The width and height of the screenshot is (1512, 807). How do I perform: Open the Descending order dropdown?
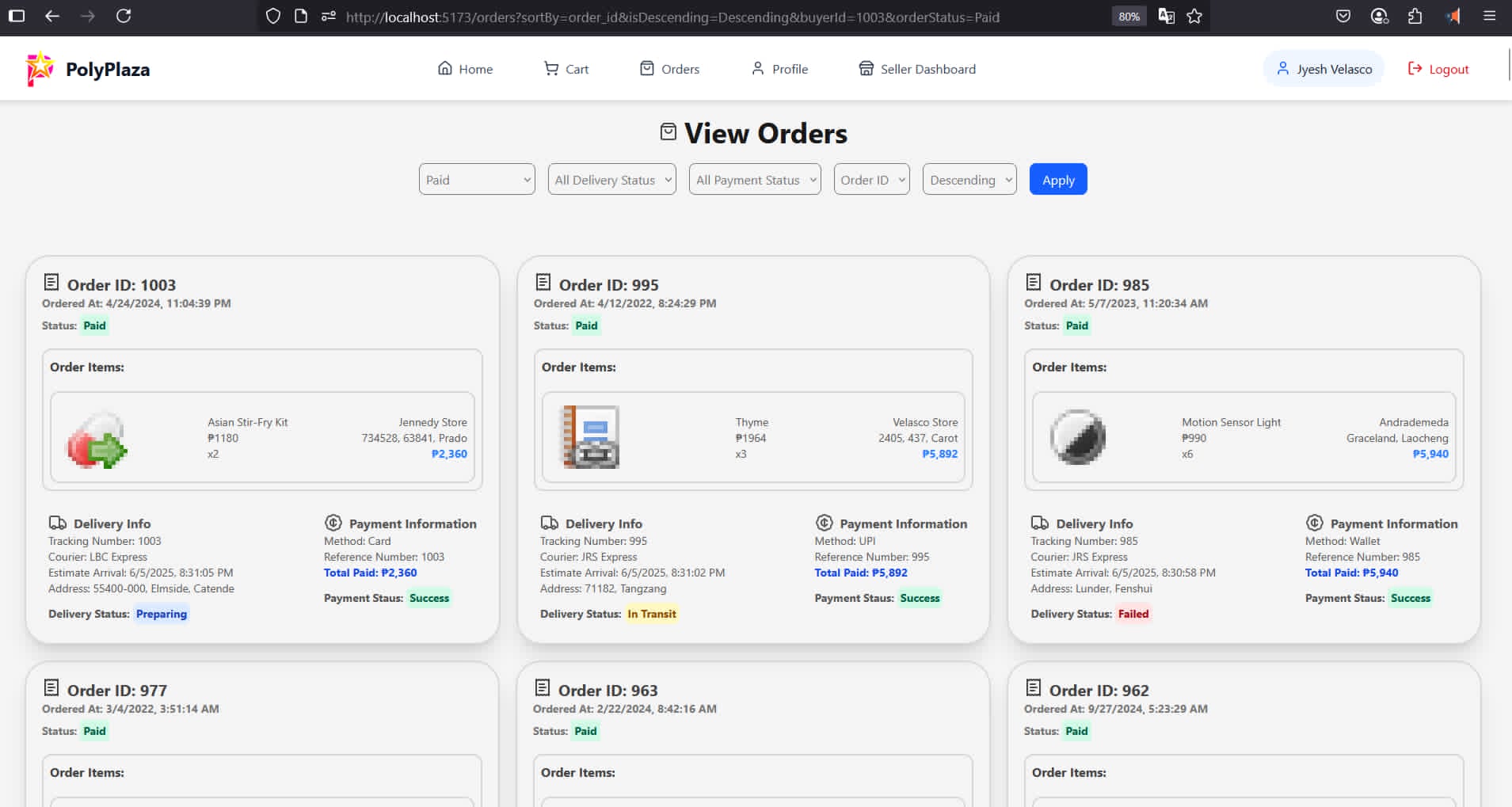tap(969, 180)
